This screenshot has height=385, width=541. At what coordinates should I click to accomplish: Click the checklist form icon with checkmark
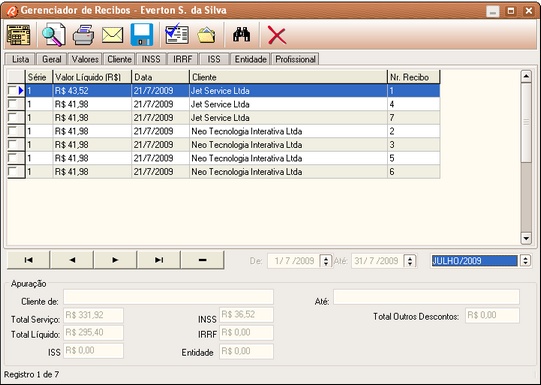[177, 34]
